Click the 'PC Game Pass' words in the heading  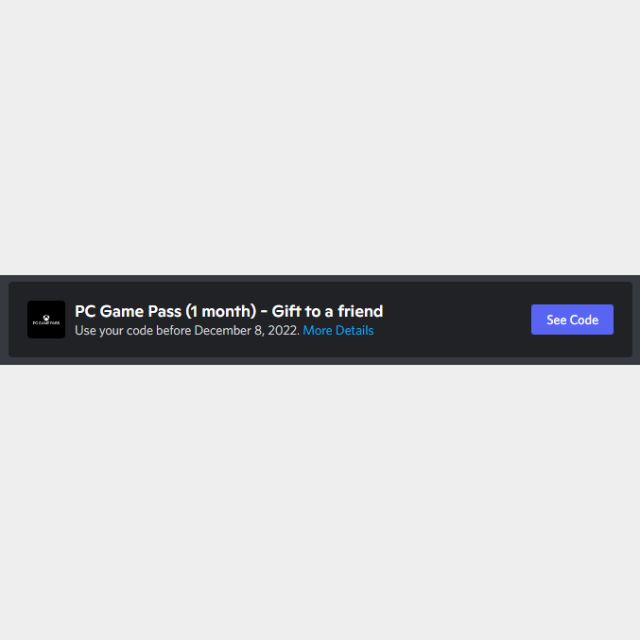[128, 311]
